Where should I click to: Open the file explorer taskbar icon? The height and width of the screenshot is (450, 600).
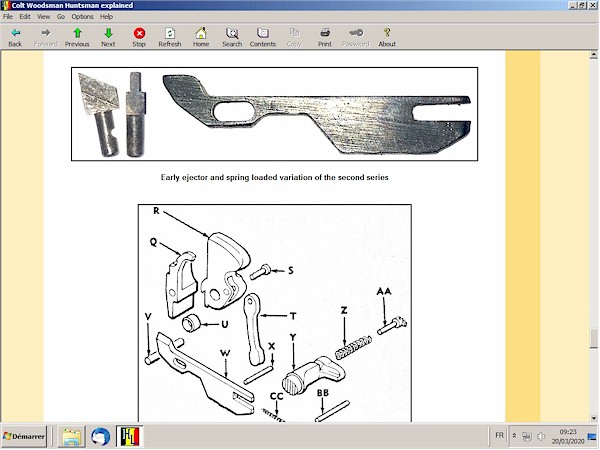click(71, 436)
